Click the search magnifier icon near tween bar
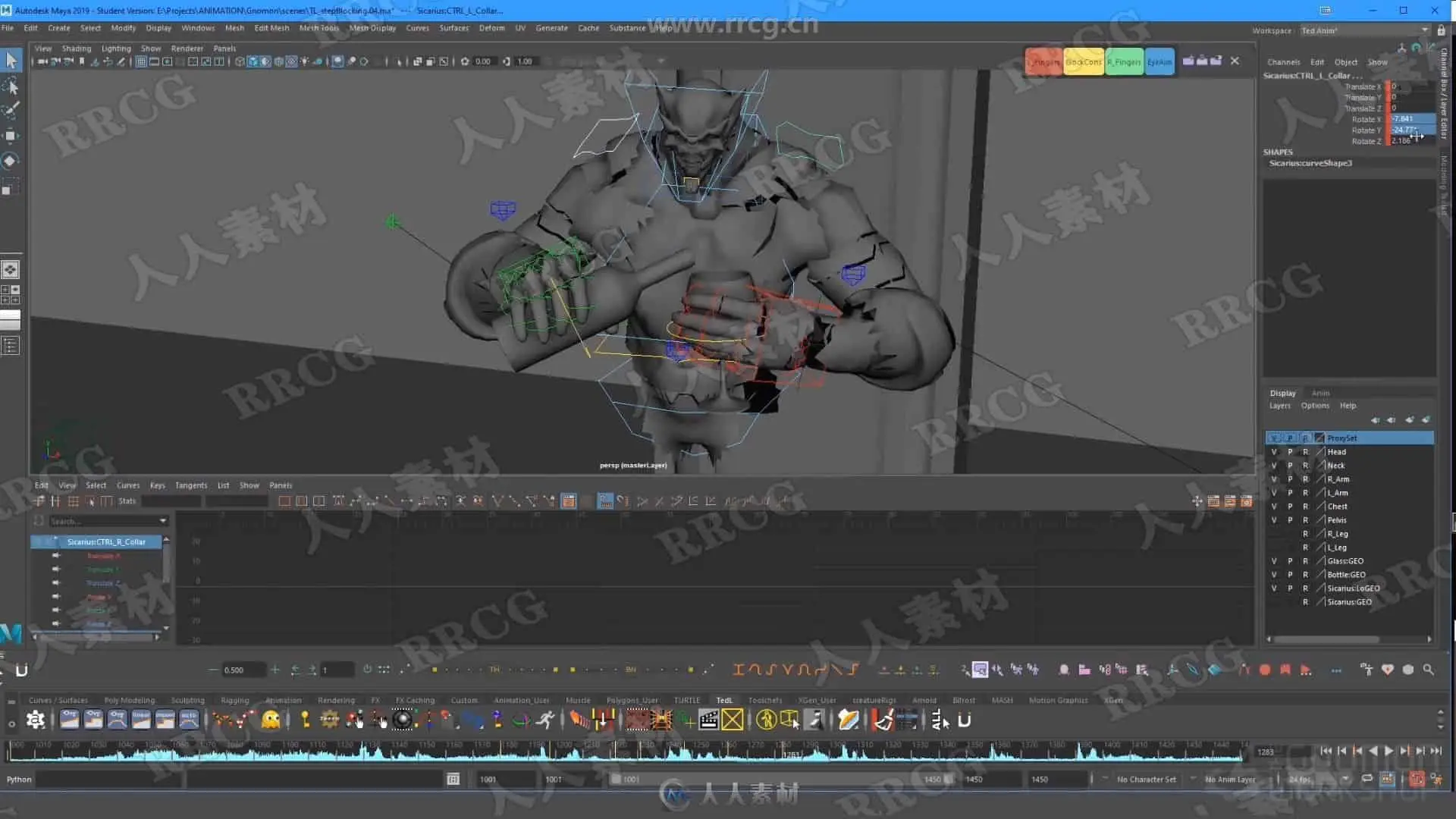1456x819 pixels. [1429, 670]
